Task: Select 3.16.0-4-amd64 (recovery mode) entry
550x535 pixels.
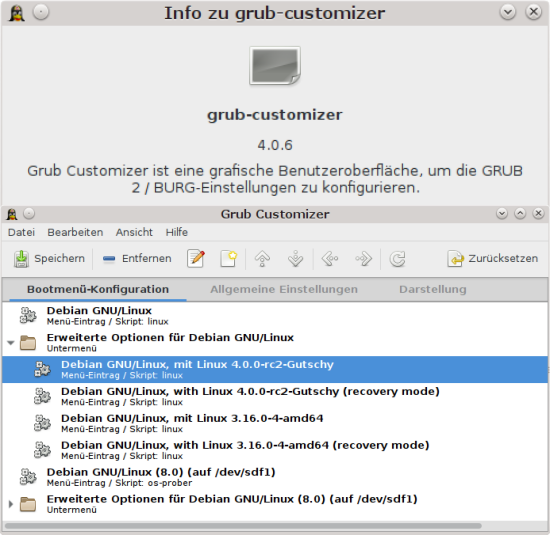Action: [275, 450]
